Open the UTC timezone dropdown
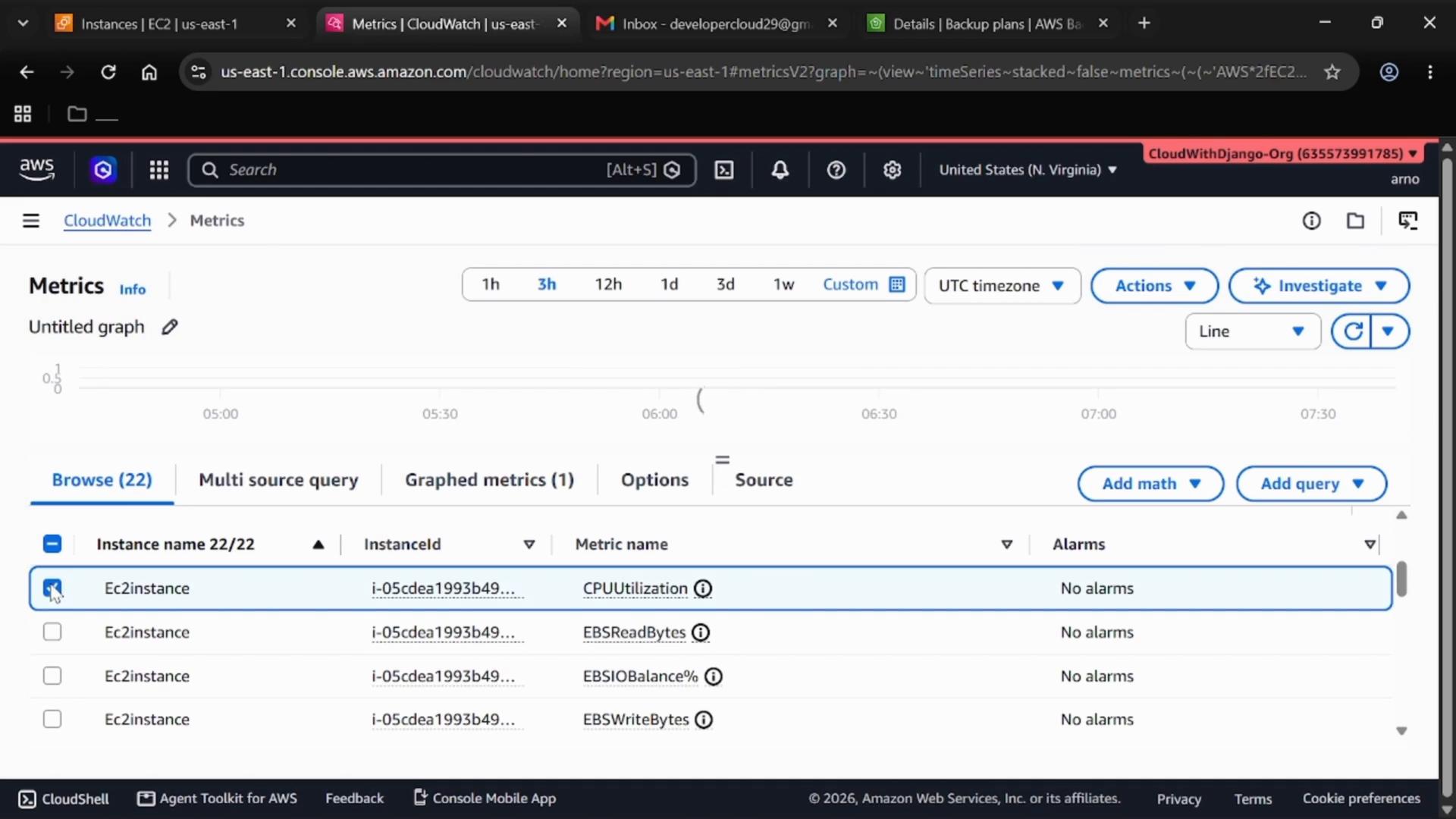 tap(1002, 286)
